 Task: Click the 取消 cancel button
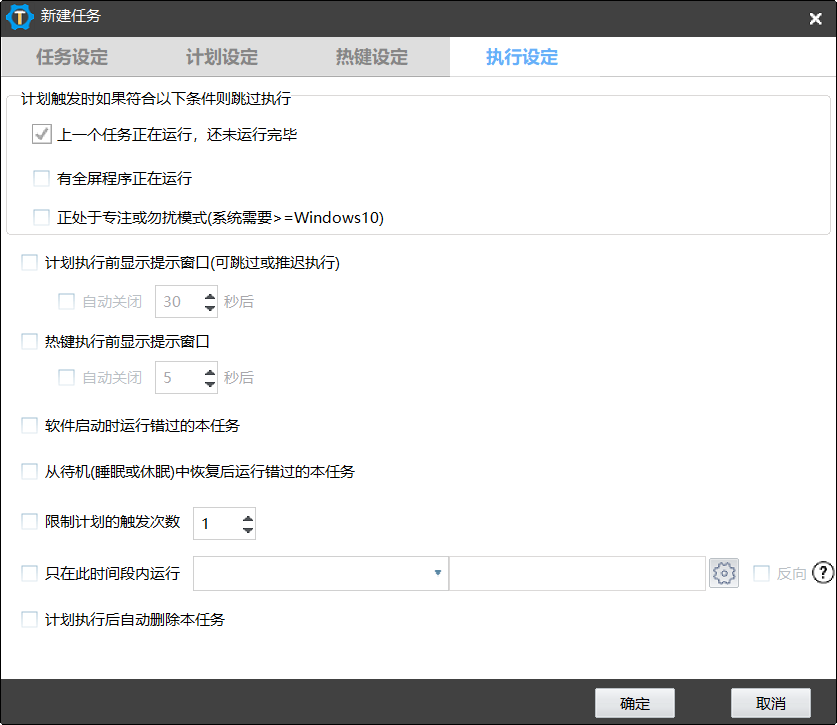769,702
